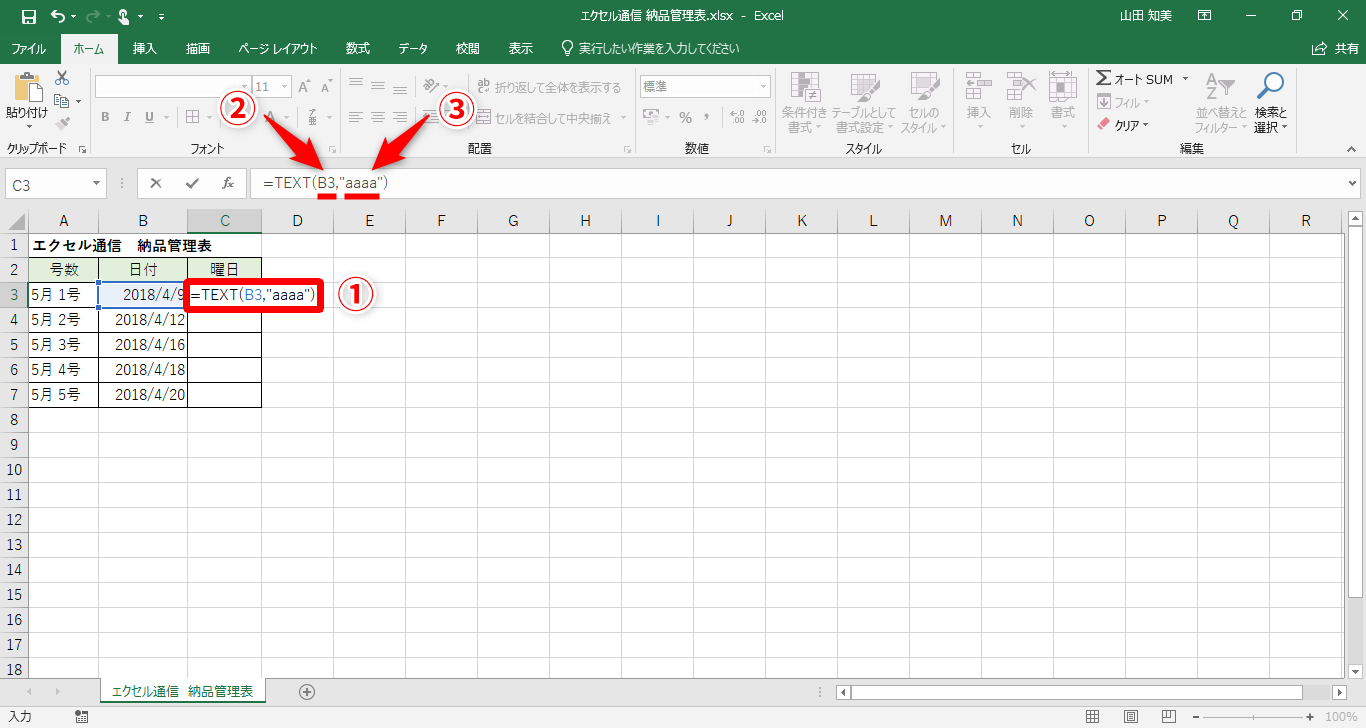
Task: Click the formula bar text =TEXT(B3,"aaaa")
Action: click(325, 184)
